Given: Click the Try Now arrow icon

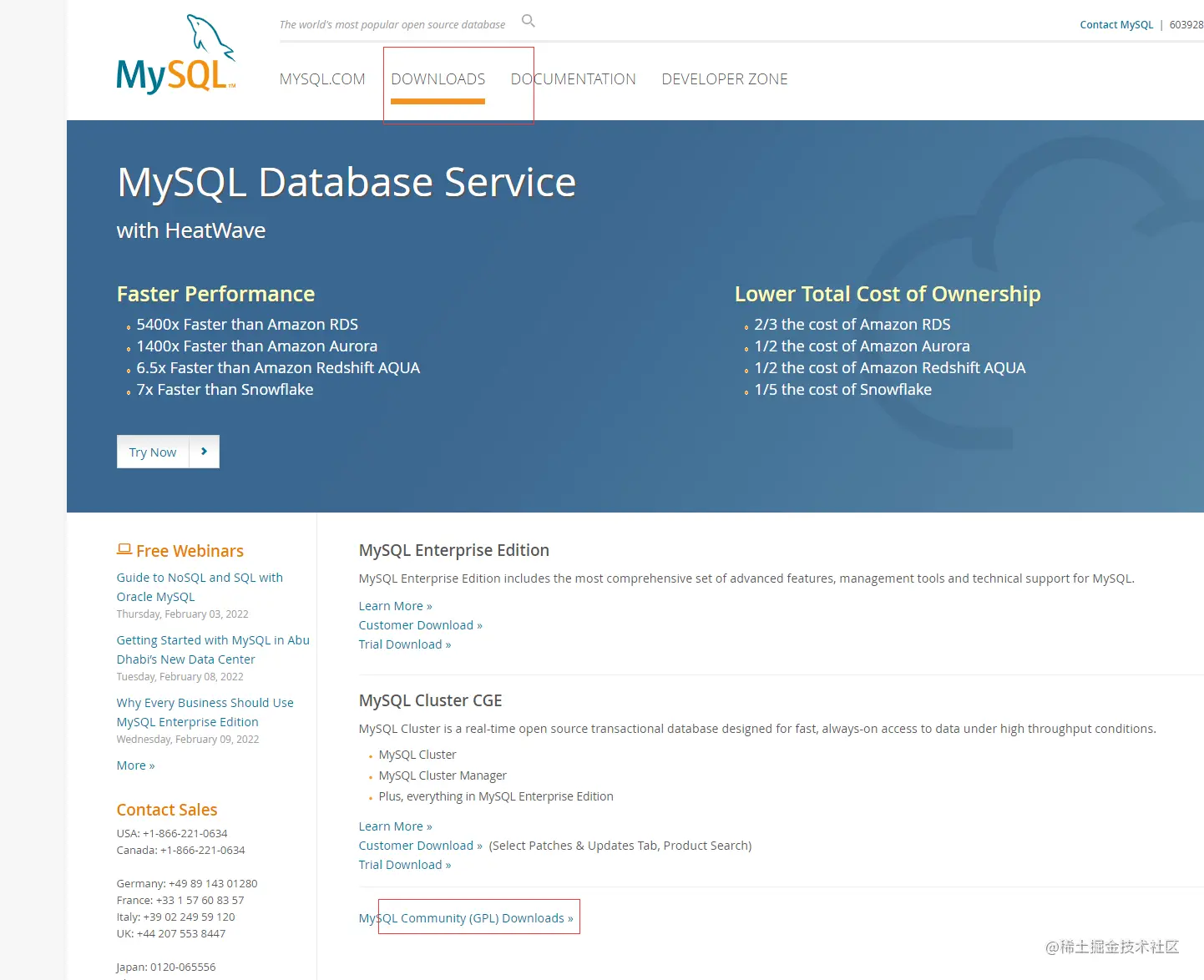Looking at the screenshot, I should point(204,452).
